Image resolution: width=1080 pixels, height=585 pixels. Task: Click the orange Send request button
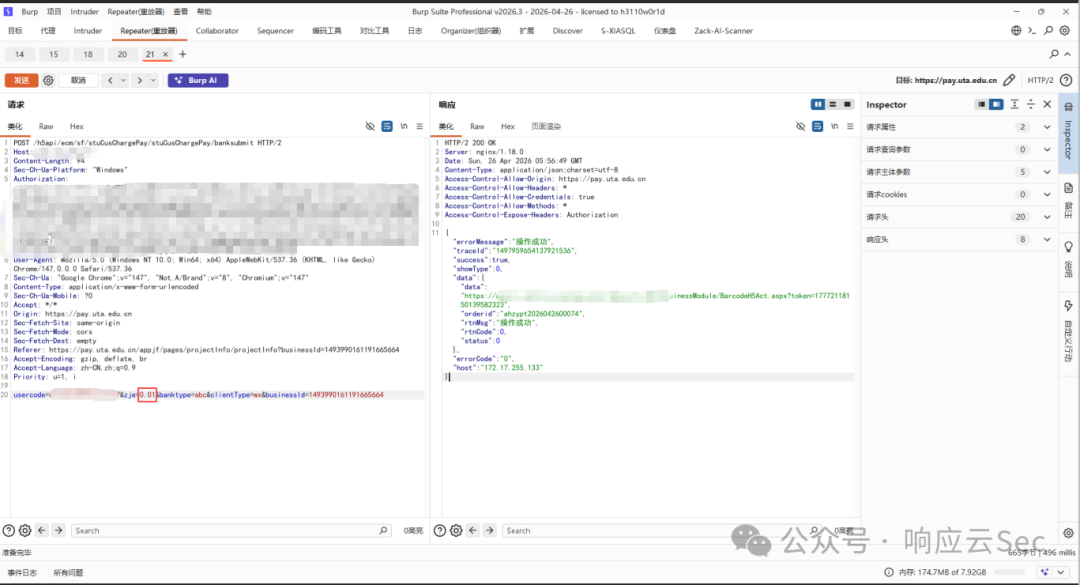point(21,81)
